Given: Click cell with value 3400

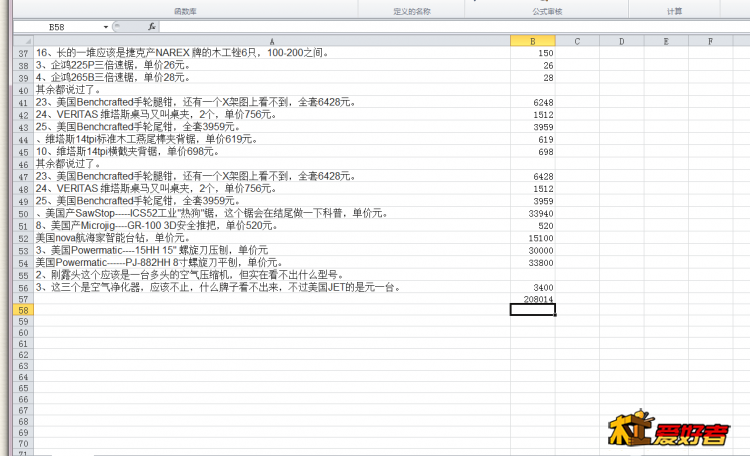Looking at the screenshot, I should (x=532, y=288).
